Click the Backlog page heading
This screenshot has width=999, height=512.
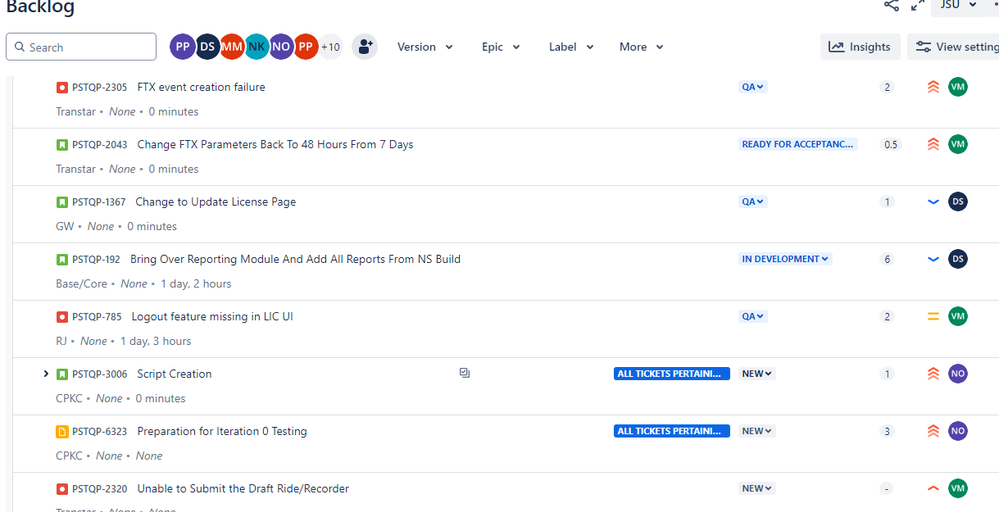[40, 7]
